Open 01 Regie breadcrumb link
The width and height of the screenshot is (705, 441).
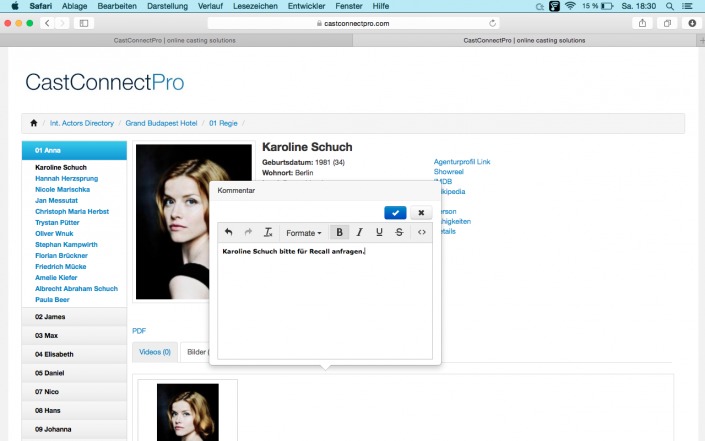point(223,123)
